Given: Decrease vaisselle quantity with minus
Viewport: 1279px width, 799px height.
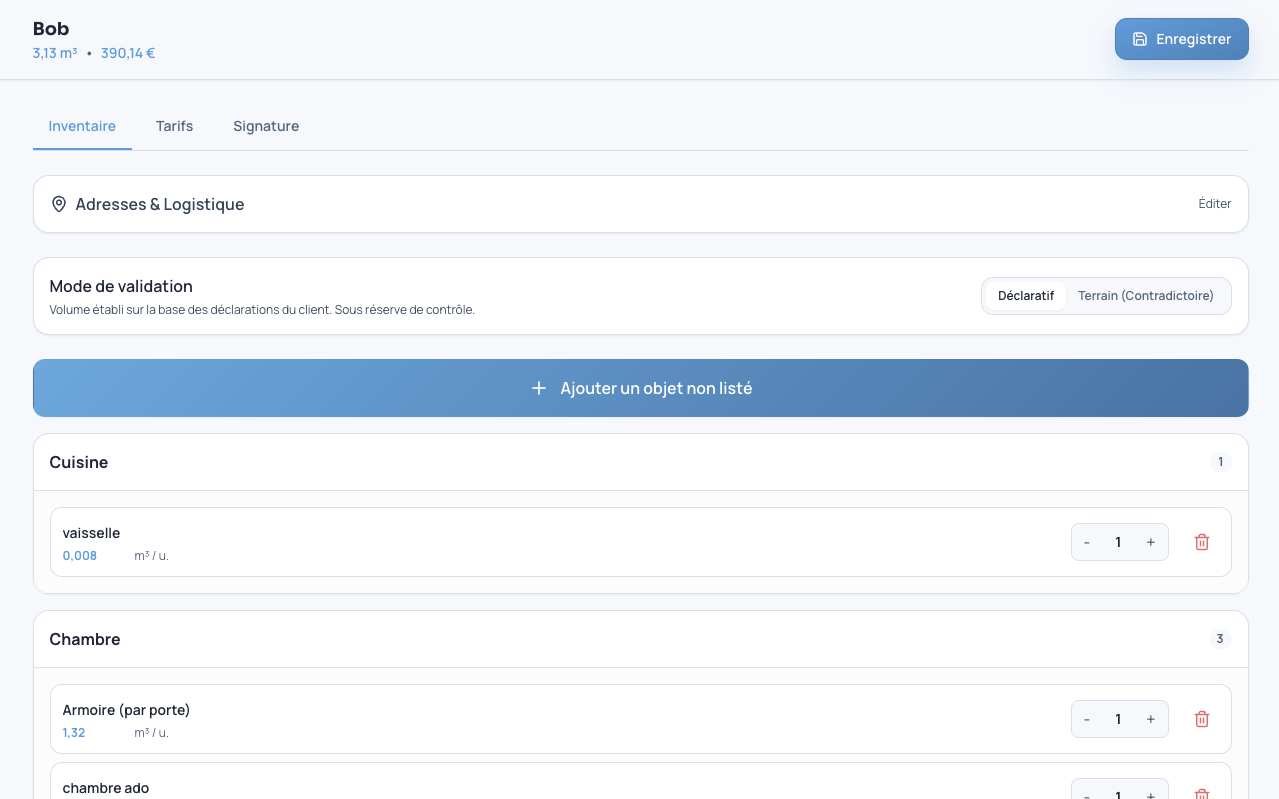Looking at the screenshot, I should [x=1087, y=542].
